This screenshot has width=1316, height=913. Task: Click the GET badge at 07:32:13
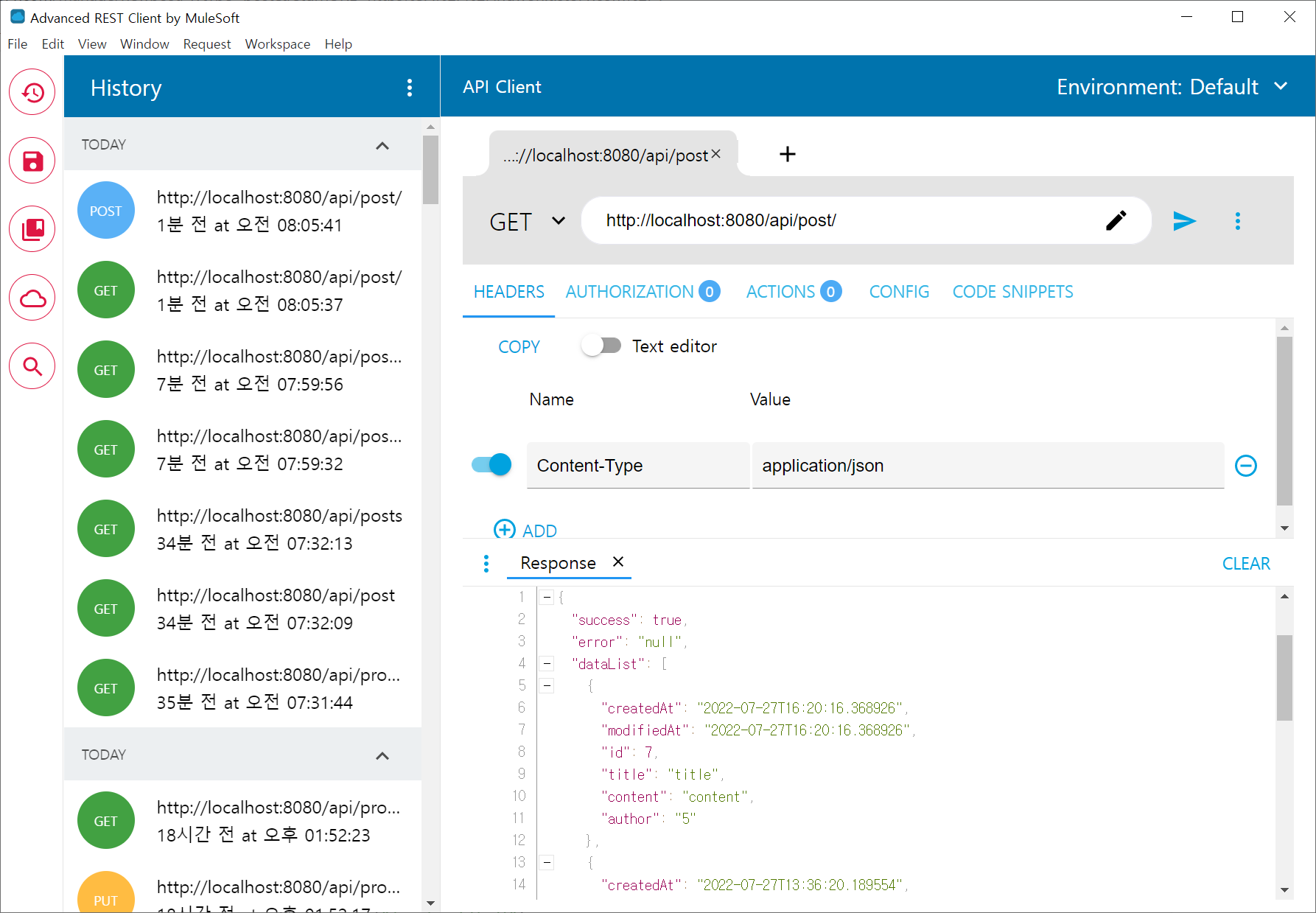click(x=106, y=529)
